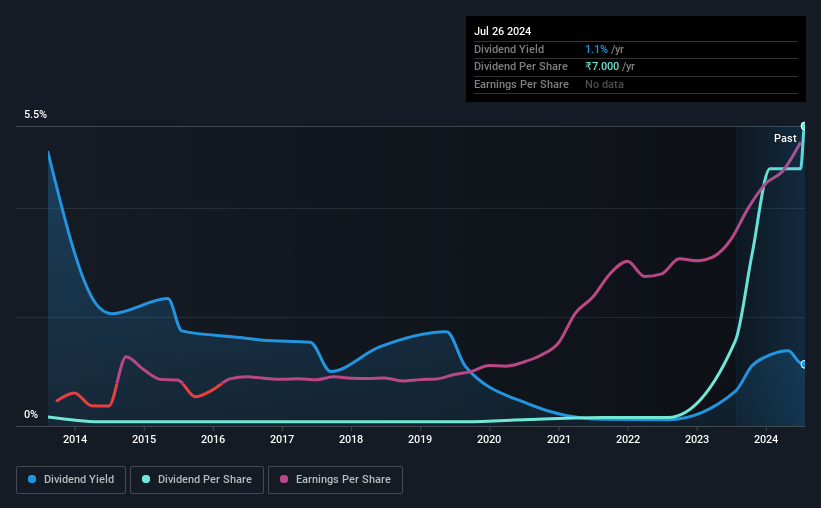821x508 pixels.
Task: Toggle the Dividend Per Share legend button
Action: [x=197, y=480]
